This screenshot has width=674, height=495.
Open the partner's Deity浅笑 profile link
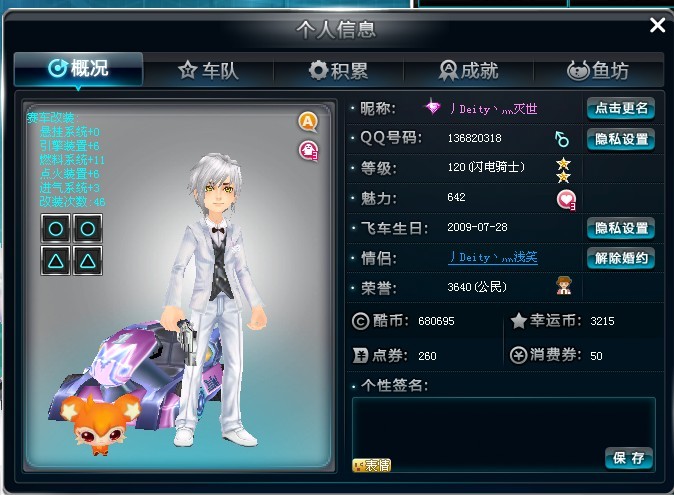pyautogui.click(x=493, y=257)
